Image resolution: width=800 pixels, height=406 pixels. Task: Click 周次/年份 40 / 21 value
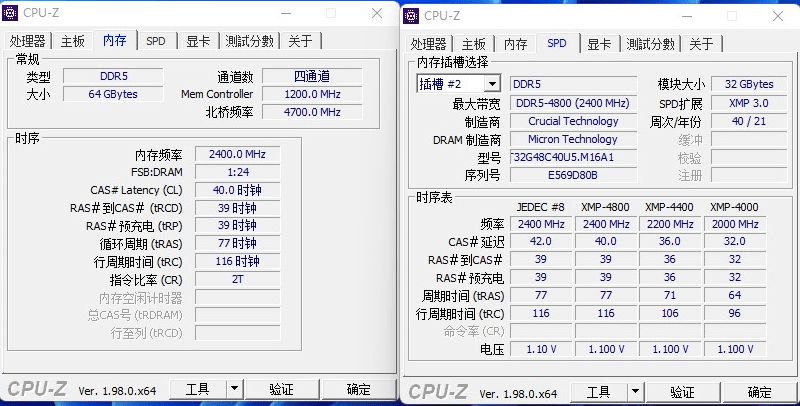[749, 121]
